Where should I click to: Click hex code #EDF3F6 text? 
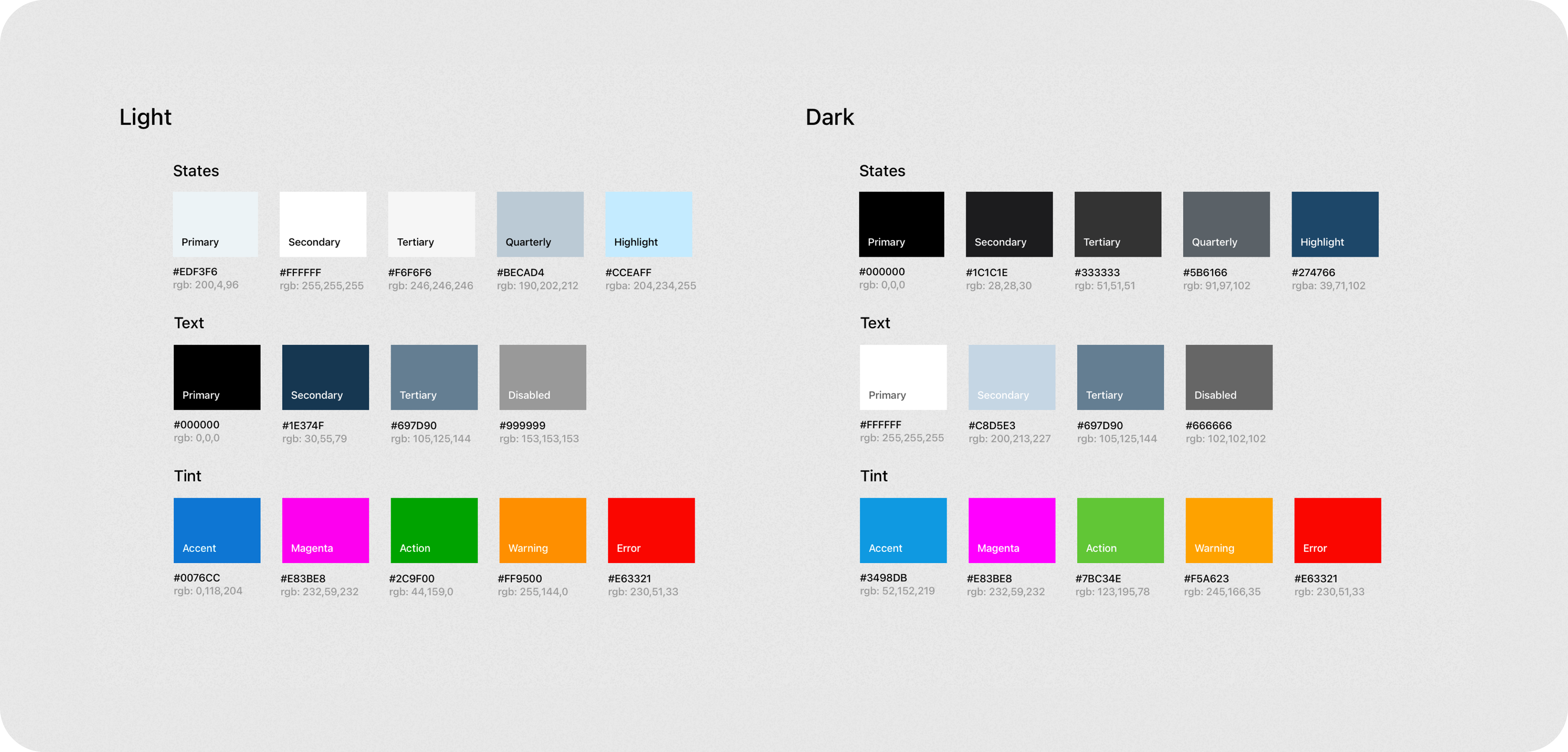click(x=195, y=272)
